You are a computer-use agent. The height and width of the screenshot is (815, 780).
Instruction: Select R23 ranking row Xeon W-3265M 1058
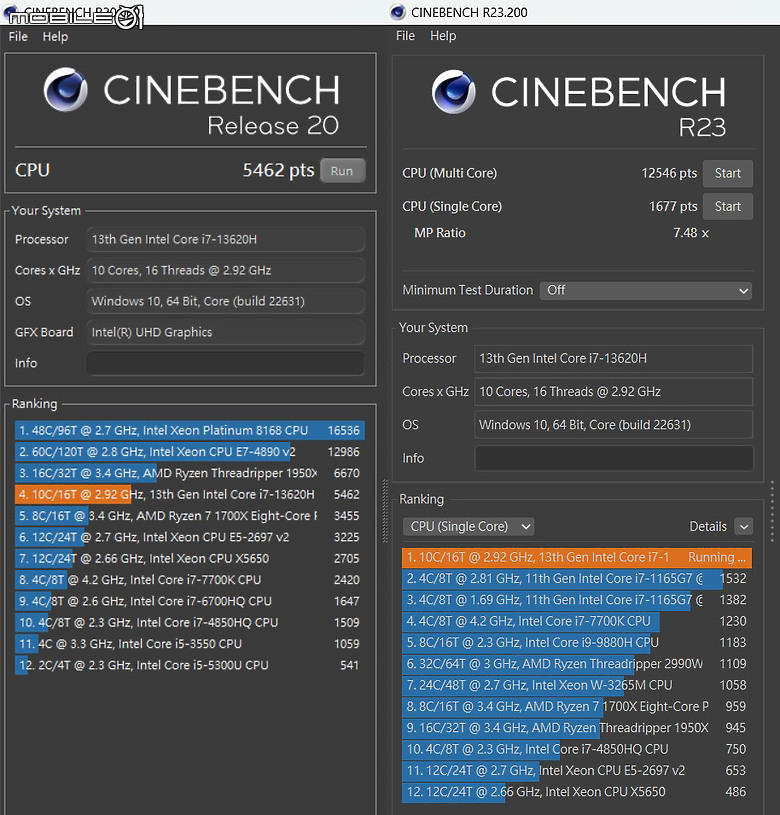(x=577, y=686)
